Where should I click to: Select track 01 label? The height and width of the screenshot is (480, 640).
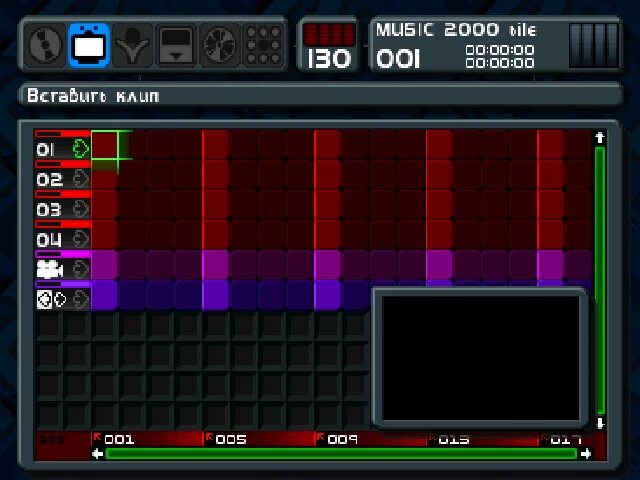pos(45,150)
